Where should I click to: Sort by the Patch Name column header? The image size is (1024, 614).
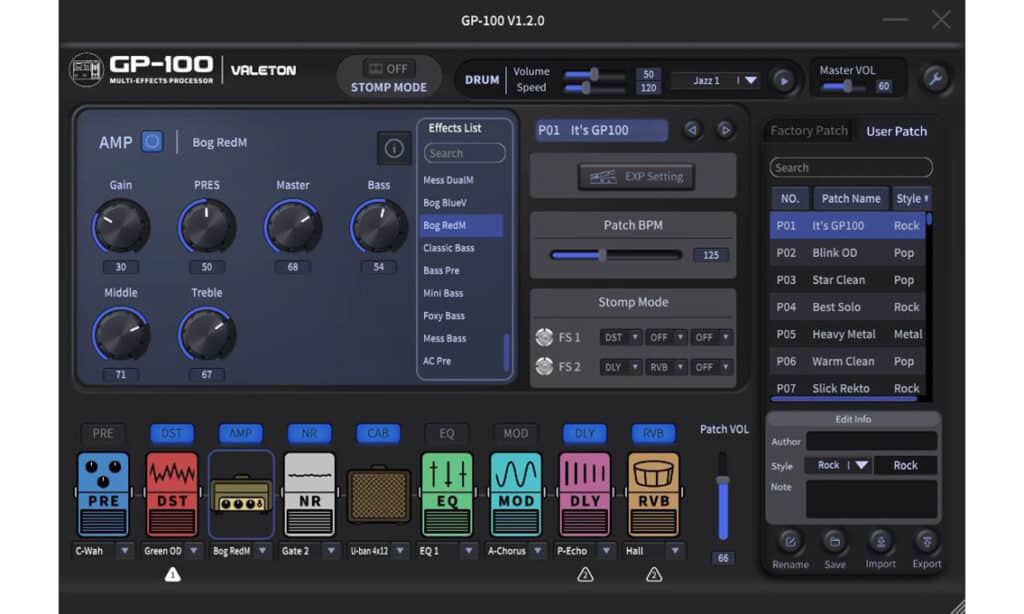[x=850, y=199]
